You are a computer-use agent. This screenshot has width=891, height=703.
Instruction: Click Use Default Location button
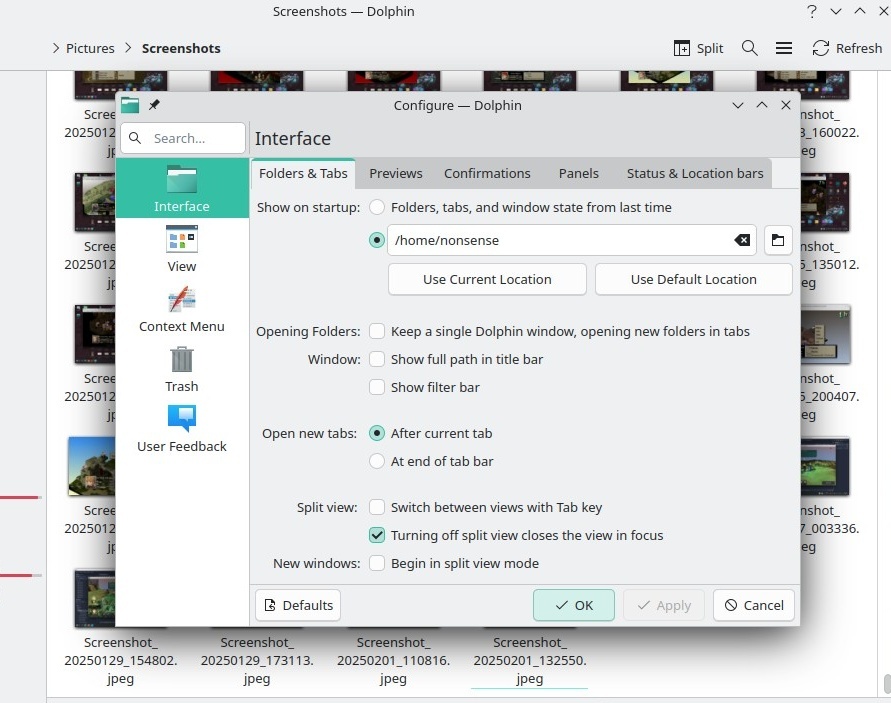click(x=693, y=279)
